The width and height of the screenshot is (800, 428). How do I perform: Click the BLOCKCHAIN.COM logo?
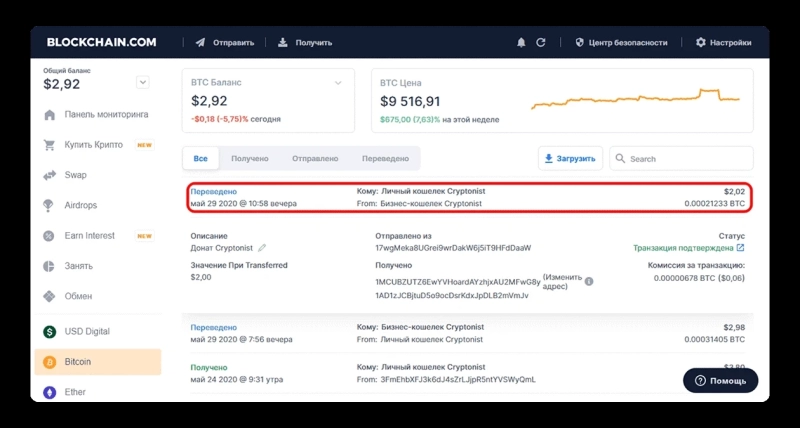(102, 42)
